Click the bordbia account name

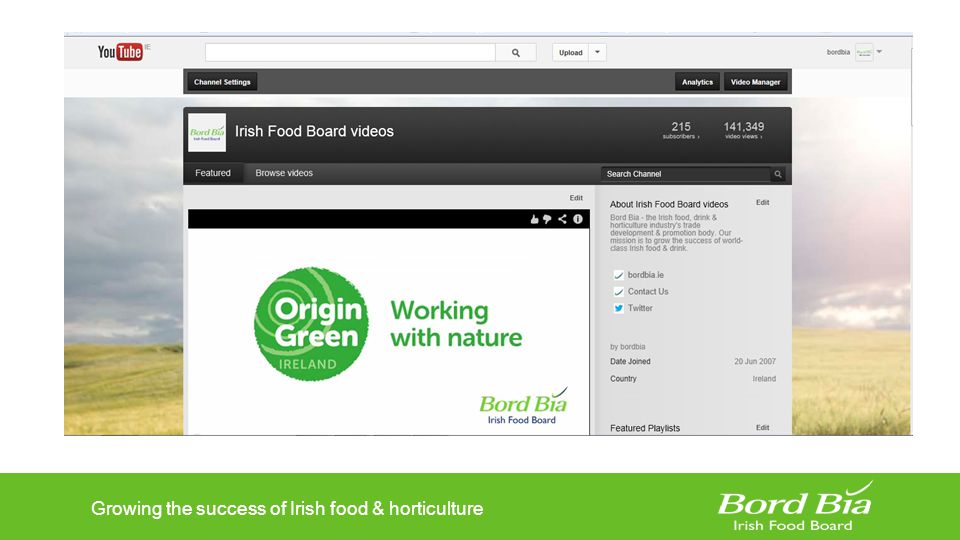click(x=838, y=52)
